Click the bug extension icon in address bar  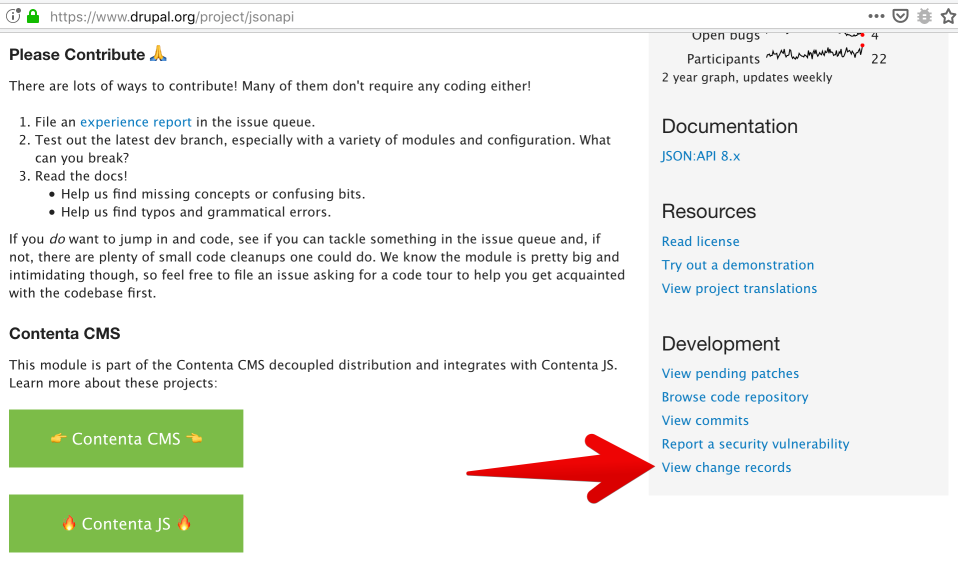coord(925,16)
